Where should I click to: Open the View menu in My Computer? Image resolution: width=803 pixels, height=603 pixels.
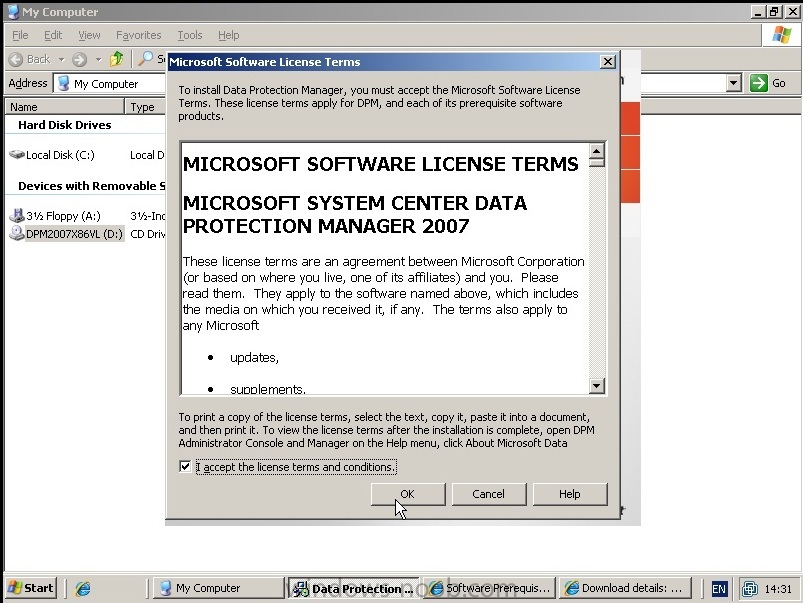click(89, 35)
